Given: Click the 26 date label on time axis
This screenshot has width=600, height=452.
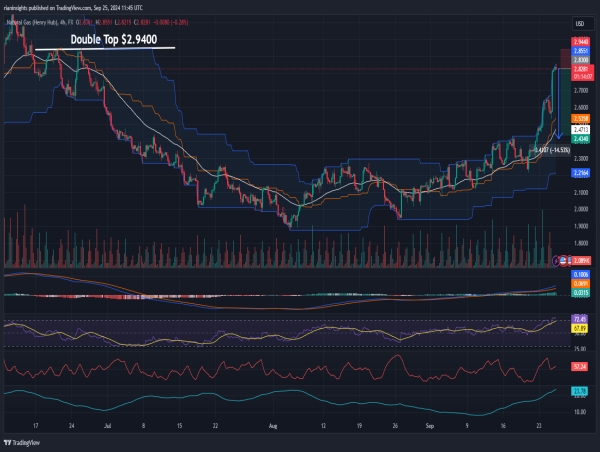Looking at the screenshot, I should pos(395,426).
